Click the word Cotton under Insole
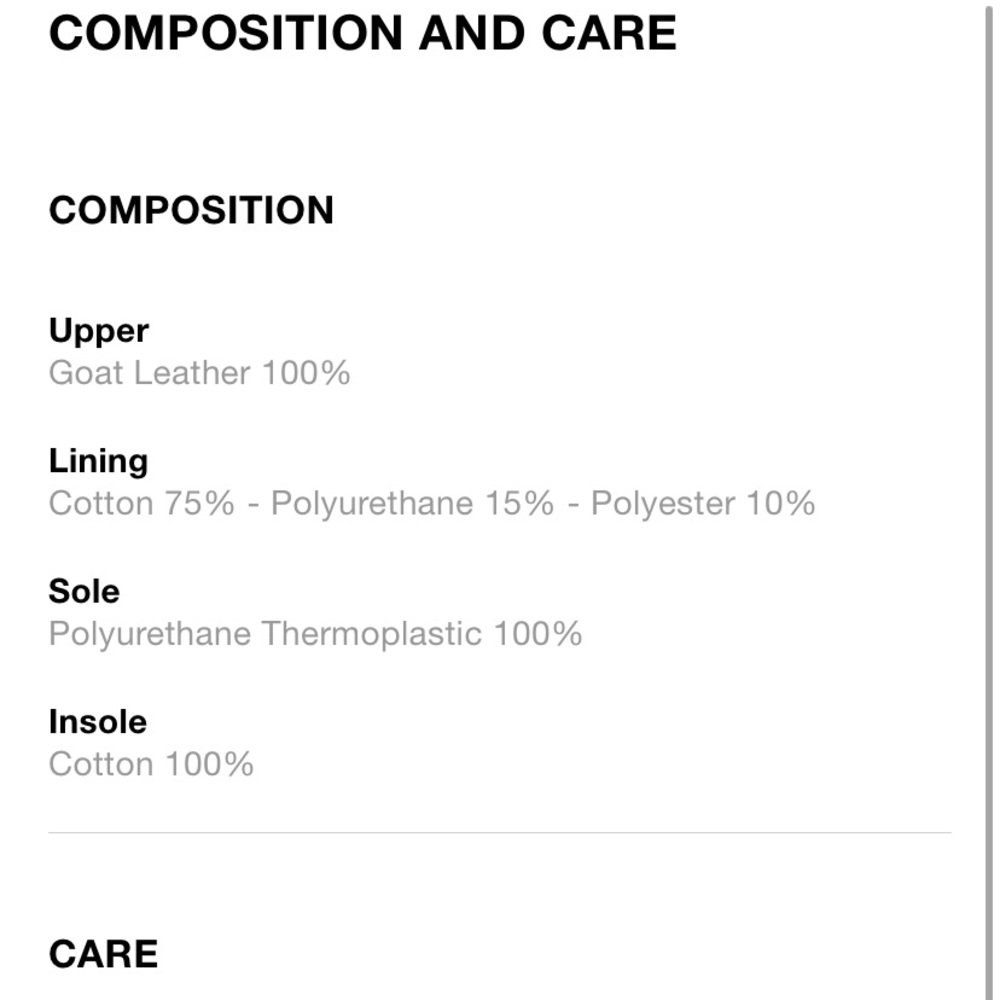 [x=101, y=765]
